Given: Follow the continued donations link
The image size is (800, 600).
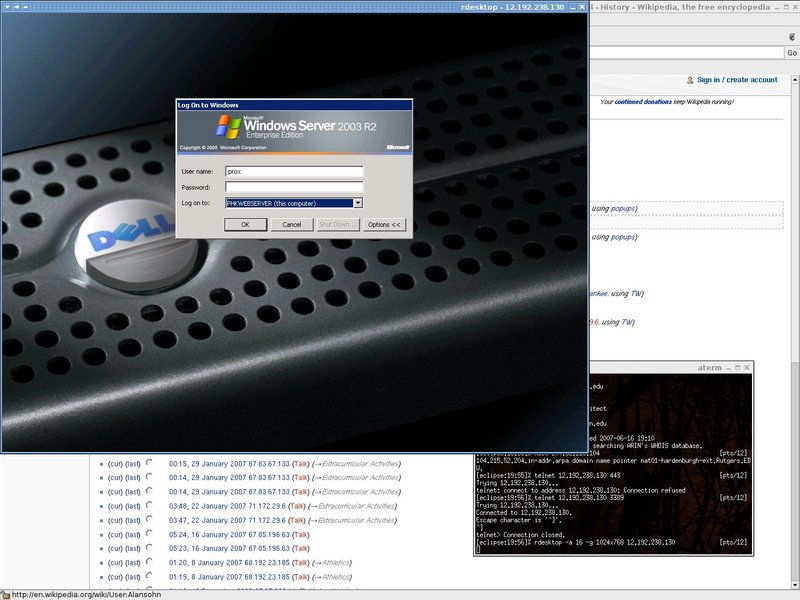Looking at the screenshot, I should point(642,102).
